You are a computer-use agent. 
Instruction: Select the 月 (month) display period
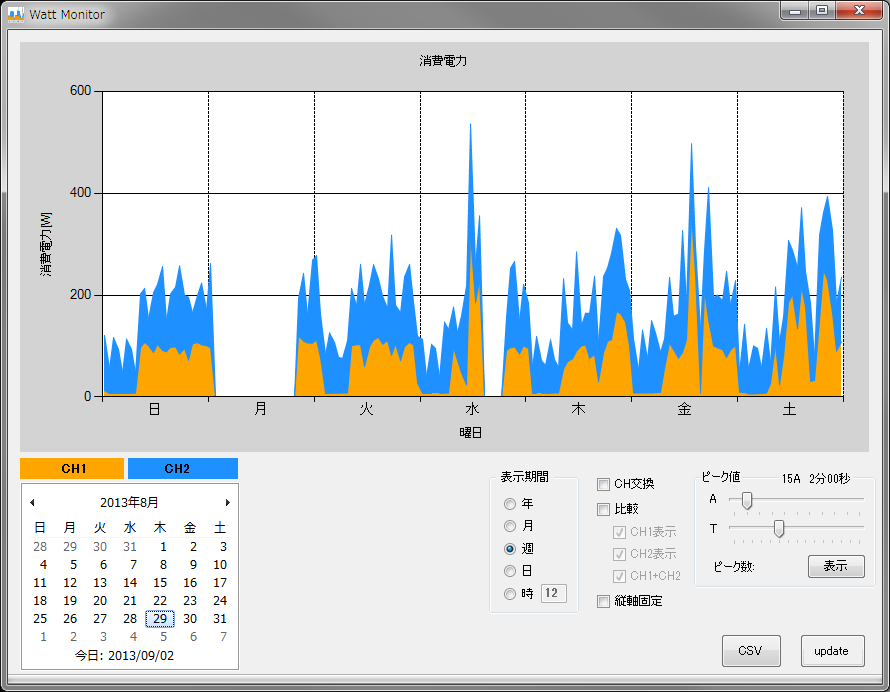click(x=510, y=526)
